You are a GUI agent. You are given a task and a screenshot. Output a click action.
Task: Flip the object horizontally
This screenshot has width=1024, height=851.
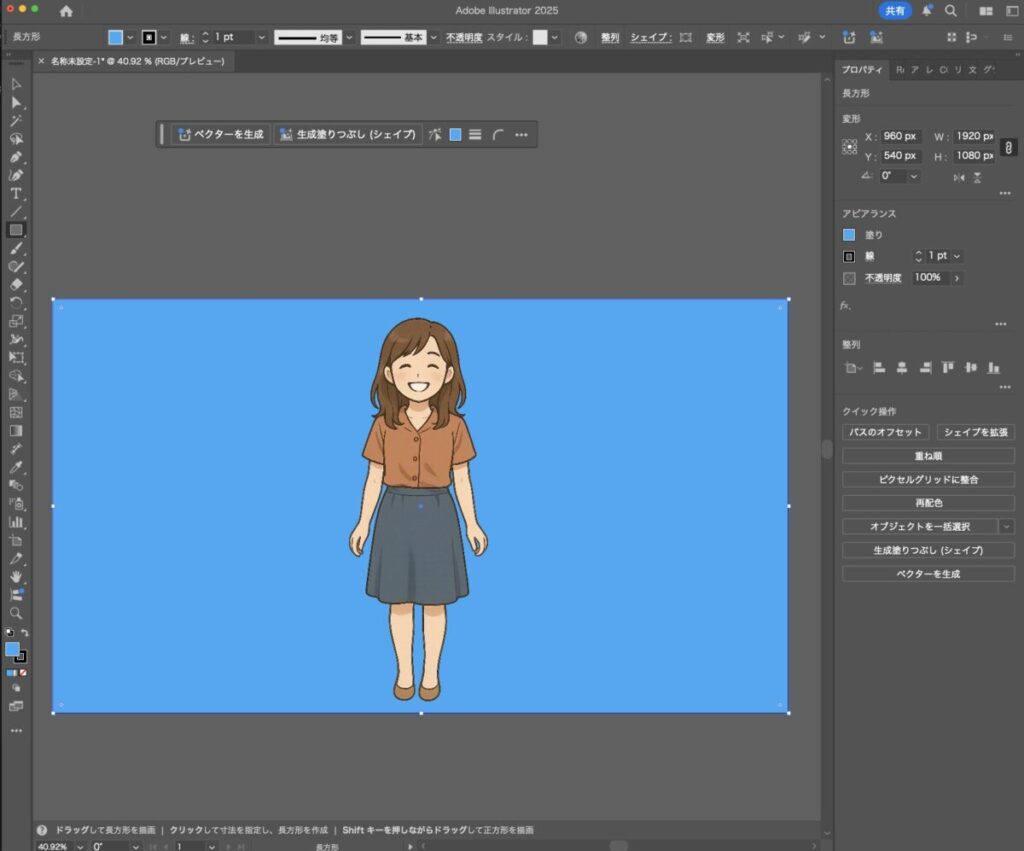click(x=959, y=178)
